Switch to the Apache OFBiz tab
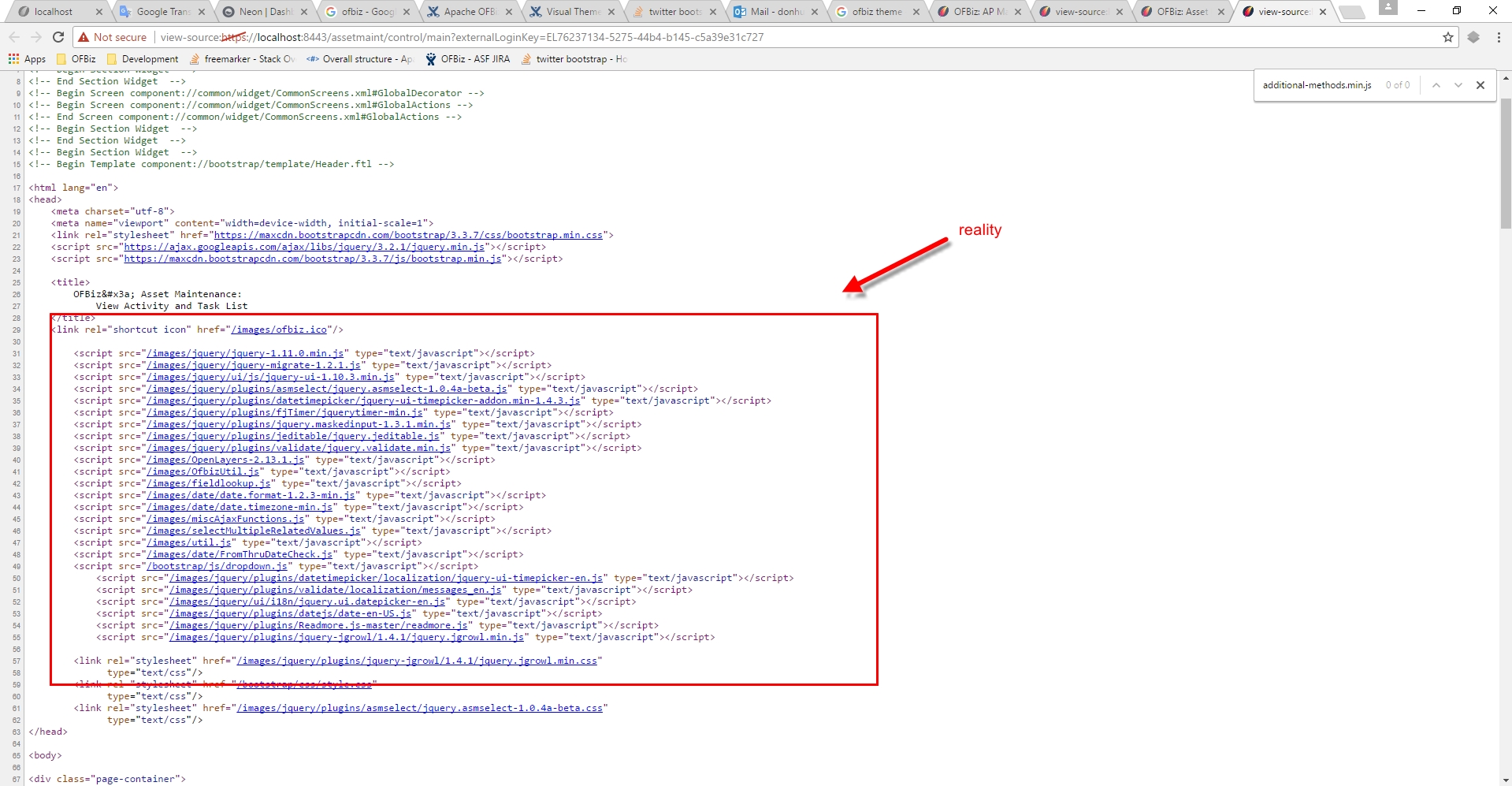Image resolution: width=1512 pixels, height=786 pixels. coord(470,12)
